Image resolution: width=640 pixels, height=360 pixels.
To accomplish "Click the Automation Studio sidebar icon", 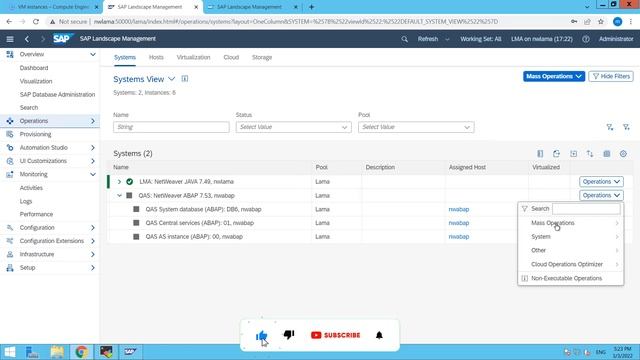I will coord(10,148).
